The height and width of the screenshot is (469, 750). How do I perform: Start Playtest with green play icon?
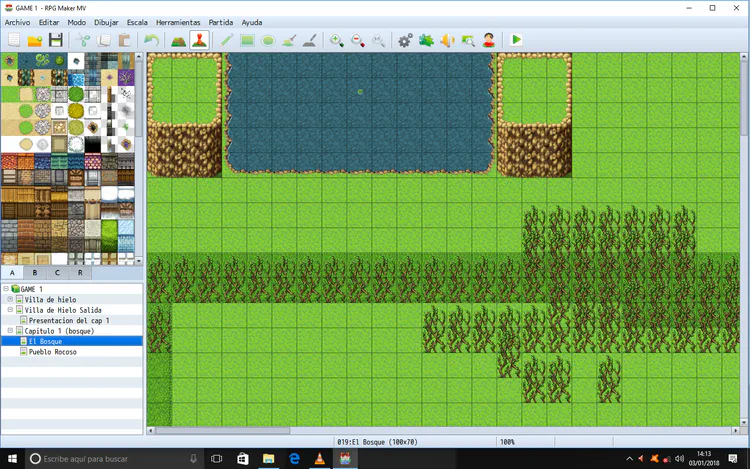pos(516,40)
